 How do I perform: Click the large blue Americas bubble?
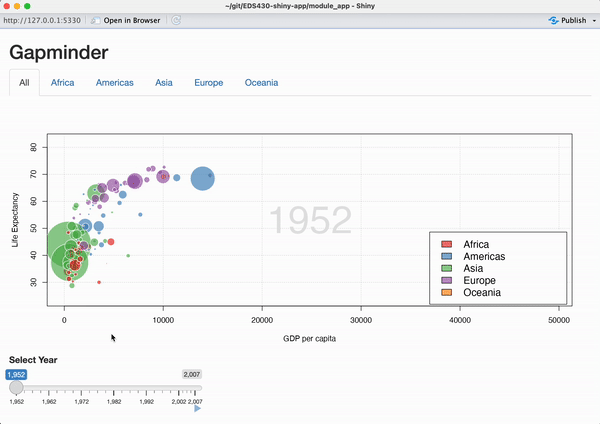(x=203, y=178)
